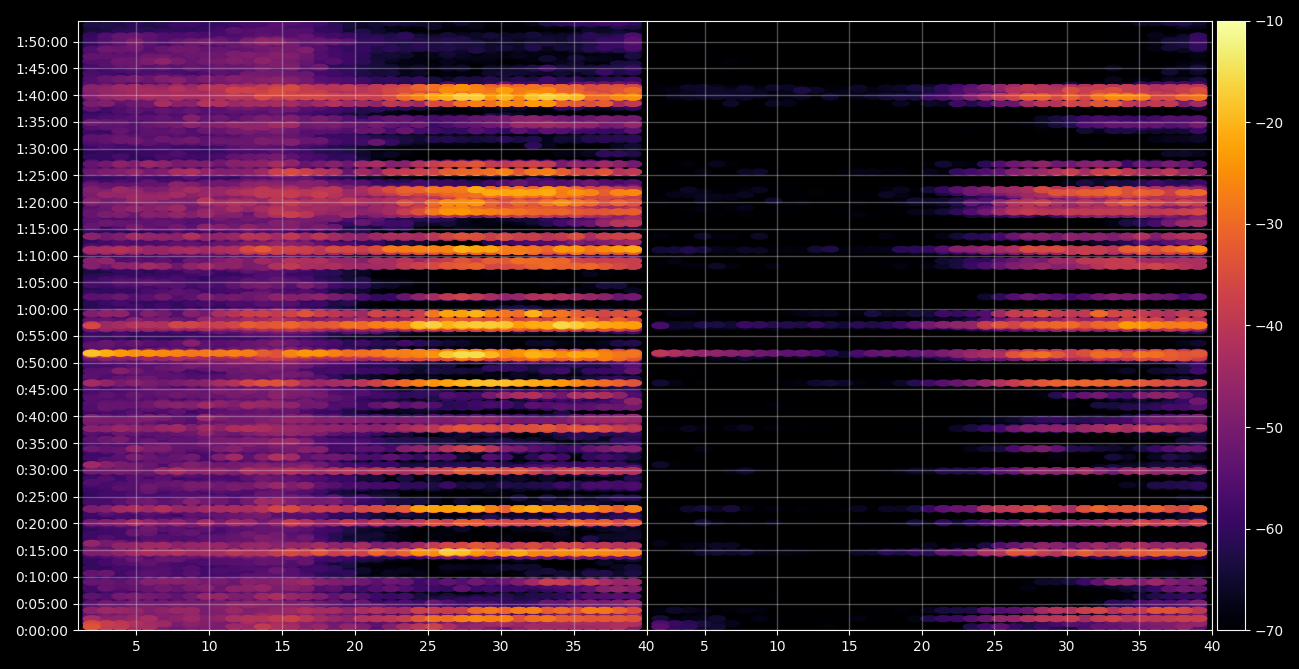Click x-axis tick 35 of left heatmap
Viewport: 1299px width, 669px height.
click(574, 647)
